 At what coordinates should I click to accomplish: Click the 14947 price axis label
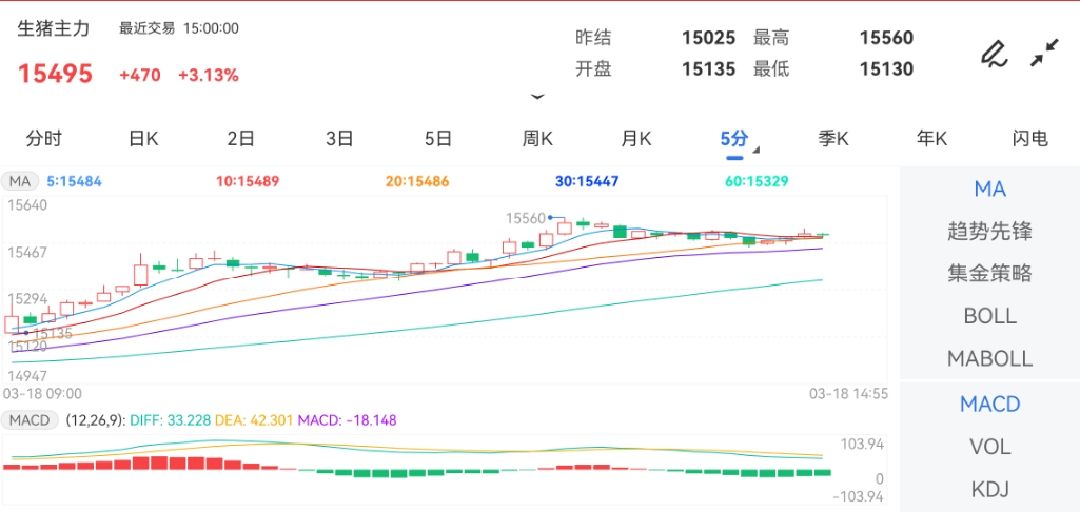click(27, 376)
